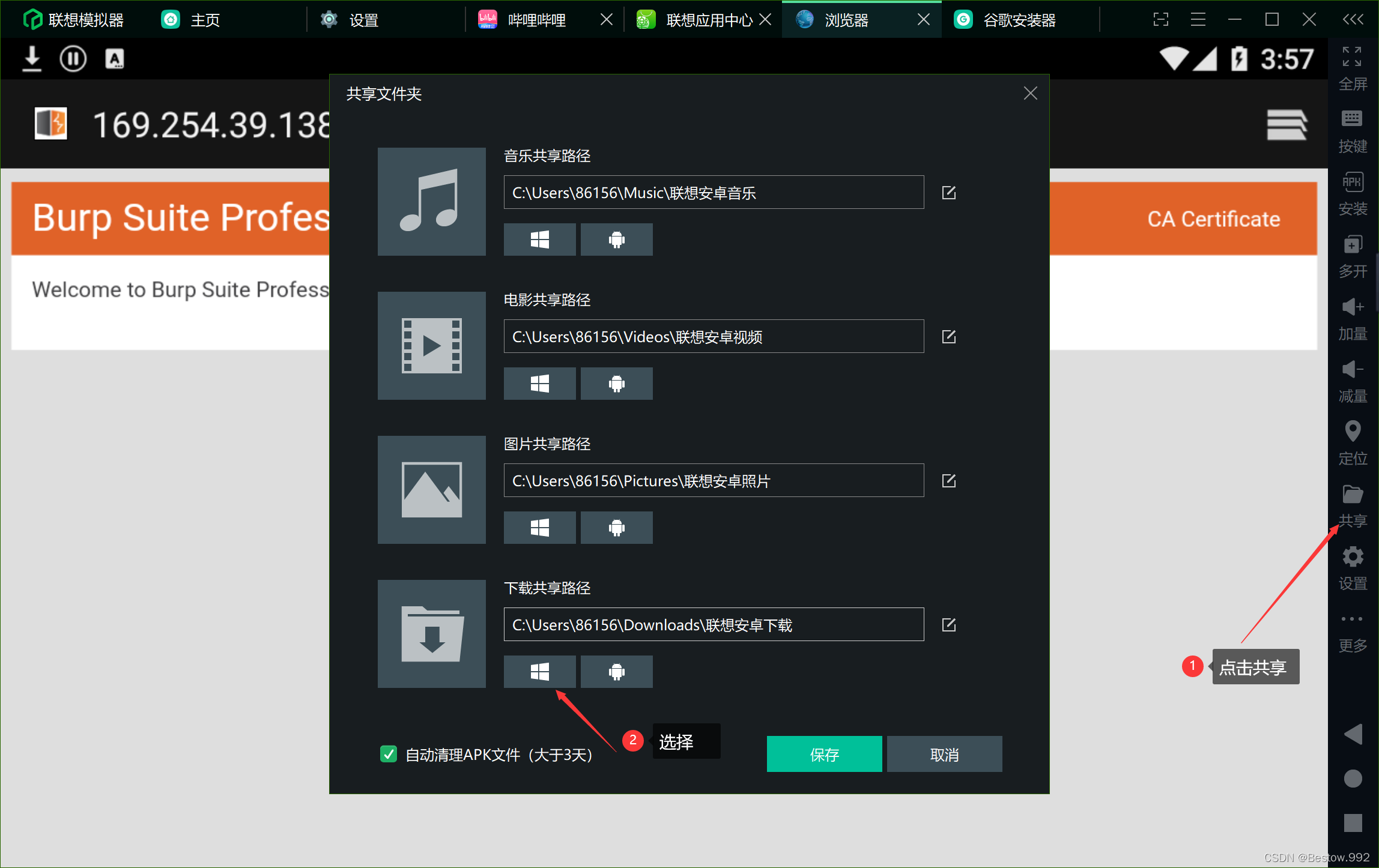Image resolution: width=1379 pixels, height=868 pixels.
Task: Open the 共享 shared folder tool
Action: click(1353, 505)
